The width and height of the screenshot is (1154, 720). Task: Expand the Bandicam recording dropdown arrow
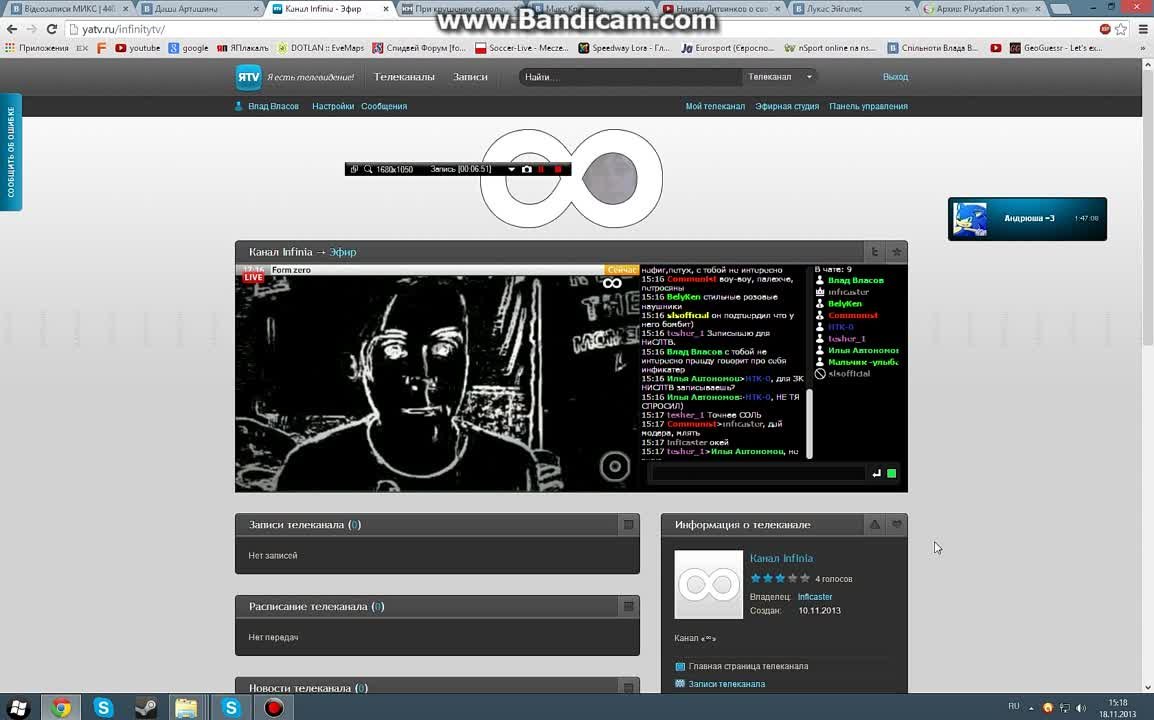(512, 169)
